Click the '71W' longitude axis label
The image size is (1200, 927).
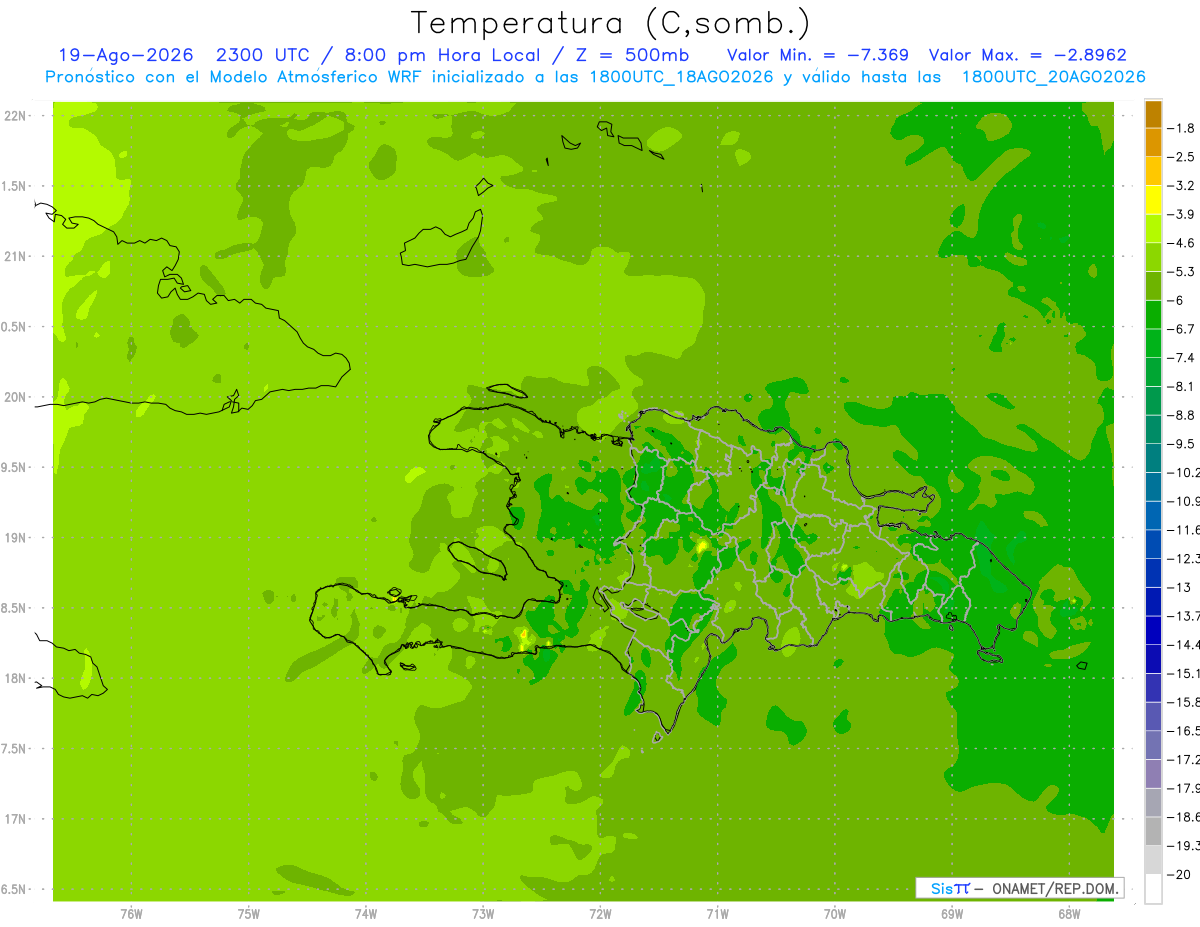click(x=717, y=914)
